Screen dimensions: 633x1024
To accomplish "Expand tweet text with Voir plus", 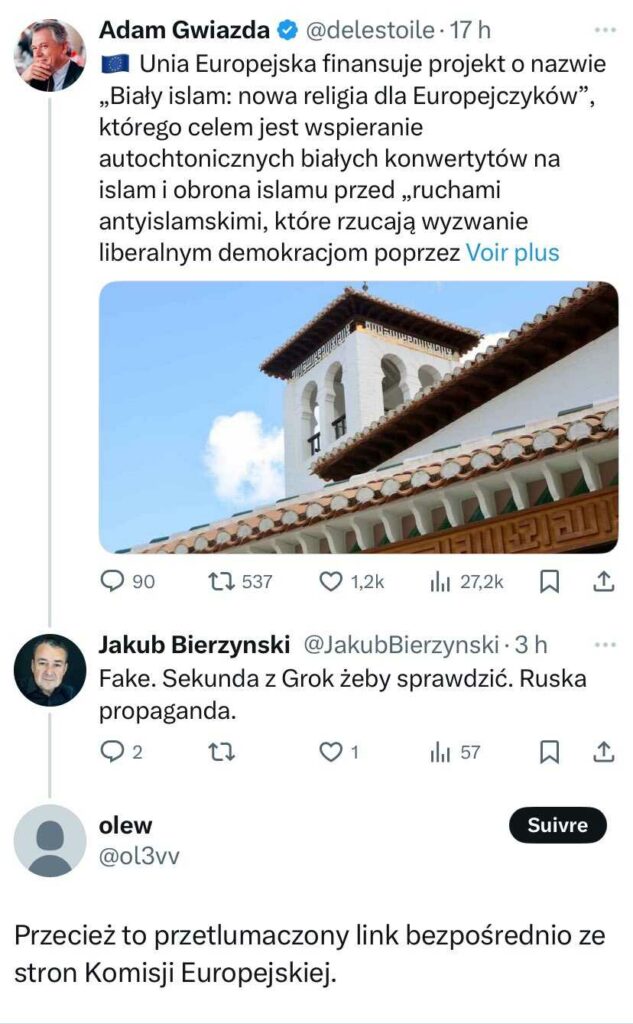I will pyautogui.click(x=512, y=252).
